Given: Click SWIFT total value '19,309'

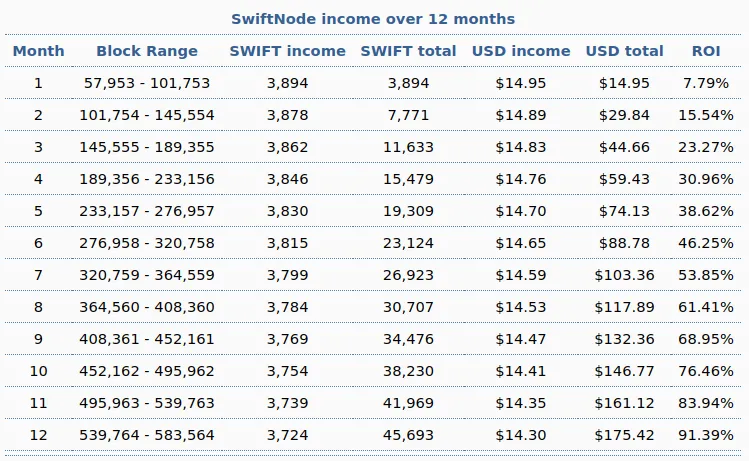Looking at the screenshot, I should [x=408, y=211].
